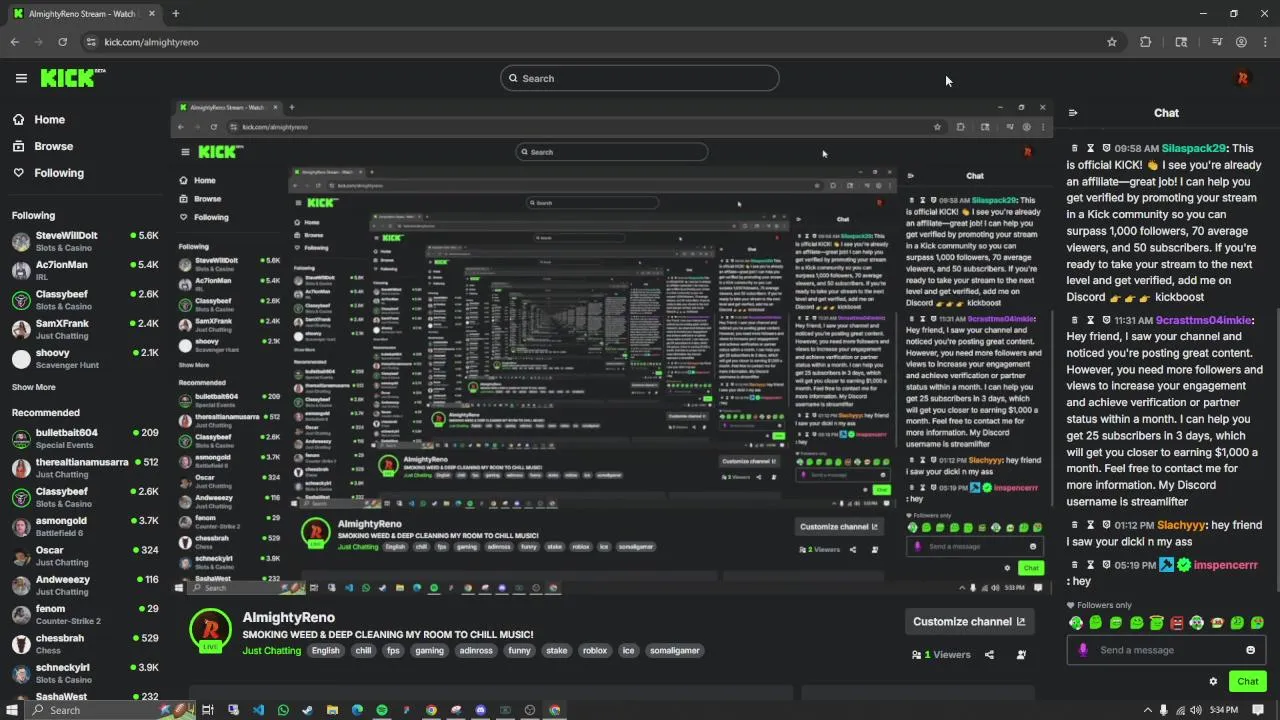The height and width of the screenshot is (720, 1280).
Task: Open chessbrah Chess channel in sidebar
Action: 85,643
